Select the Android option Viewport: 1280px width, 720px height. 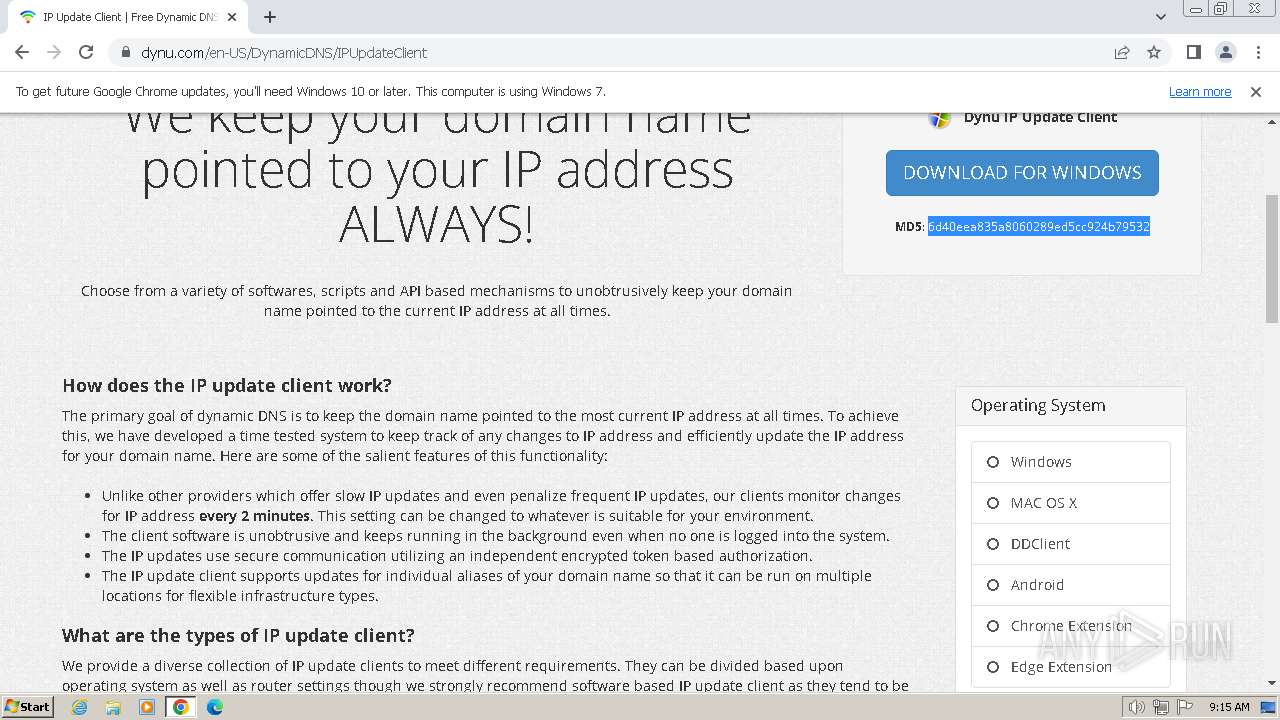pyautogui.click(x=1071, y=585)
